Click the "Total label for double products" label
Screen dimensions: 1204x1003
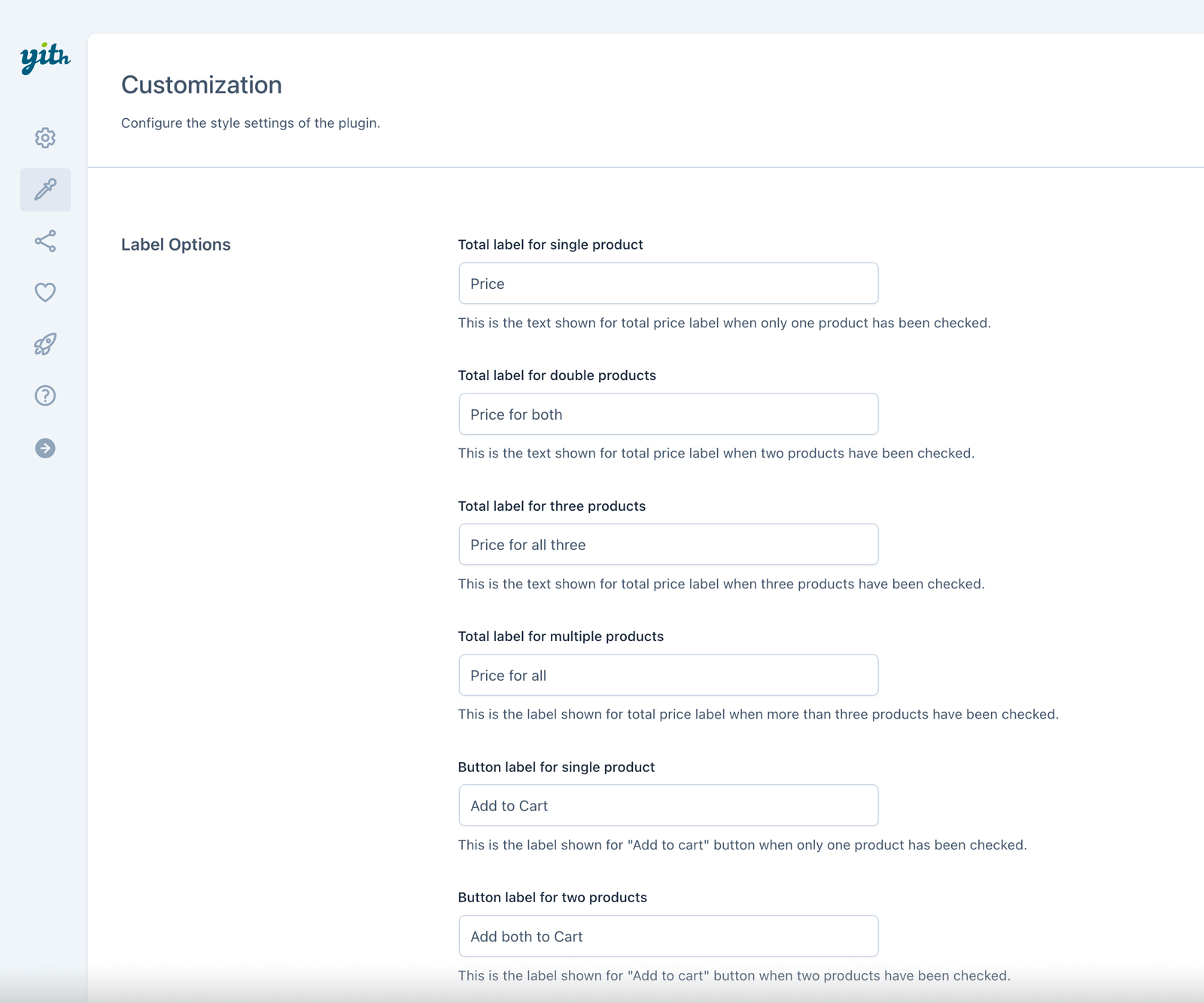557,375
